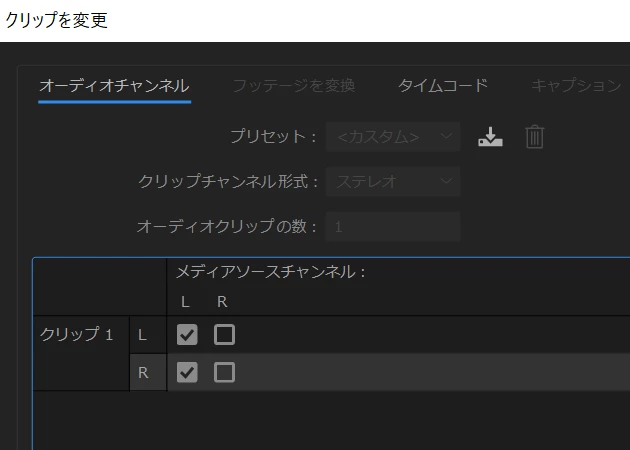This screenshot has height=450, width=630.
Task: Click the オーディオクリップの数 input field
Action: pos(393,227)
